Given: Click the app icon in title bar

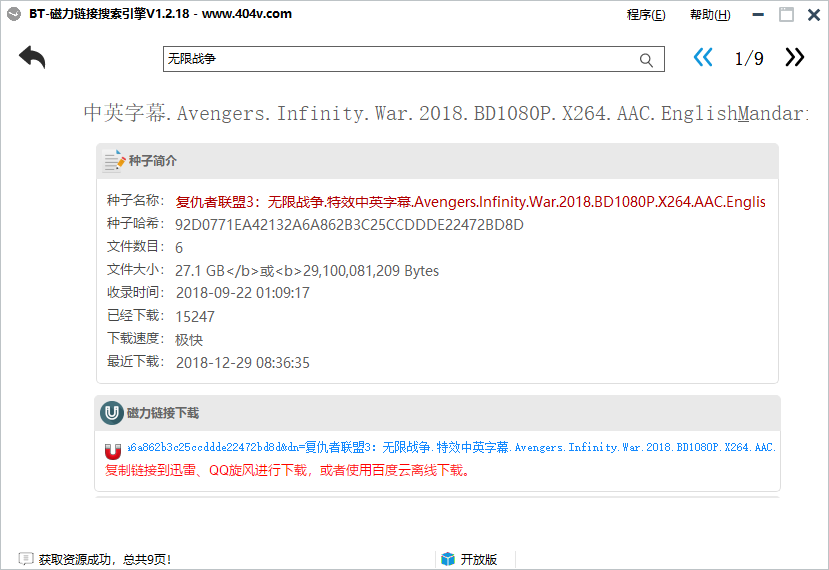Looking at the screenshot, I should click(x=14, y=14).
